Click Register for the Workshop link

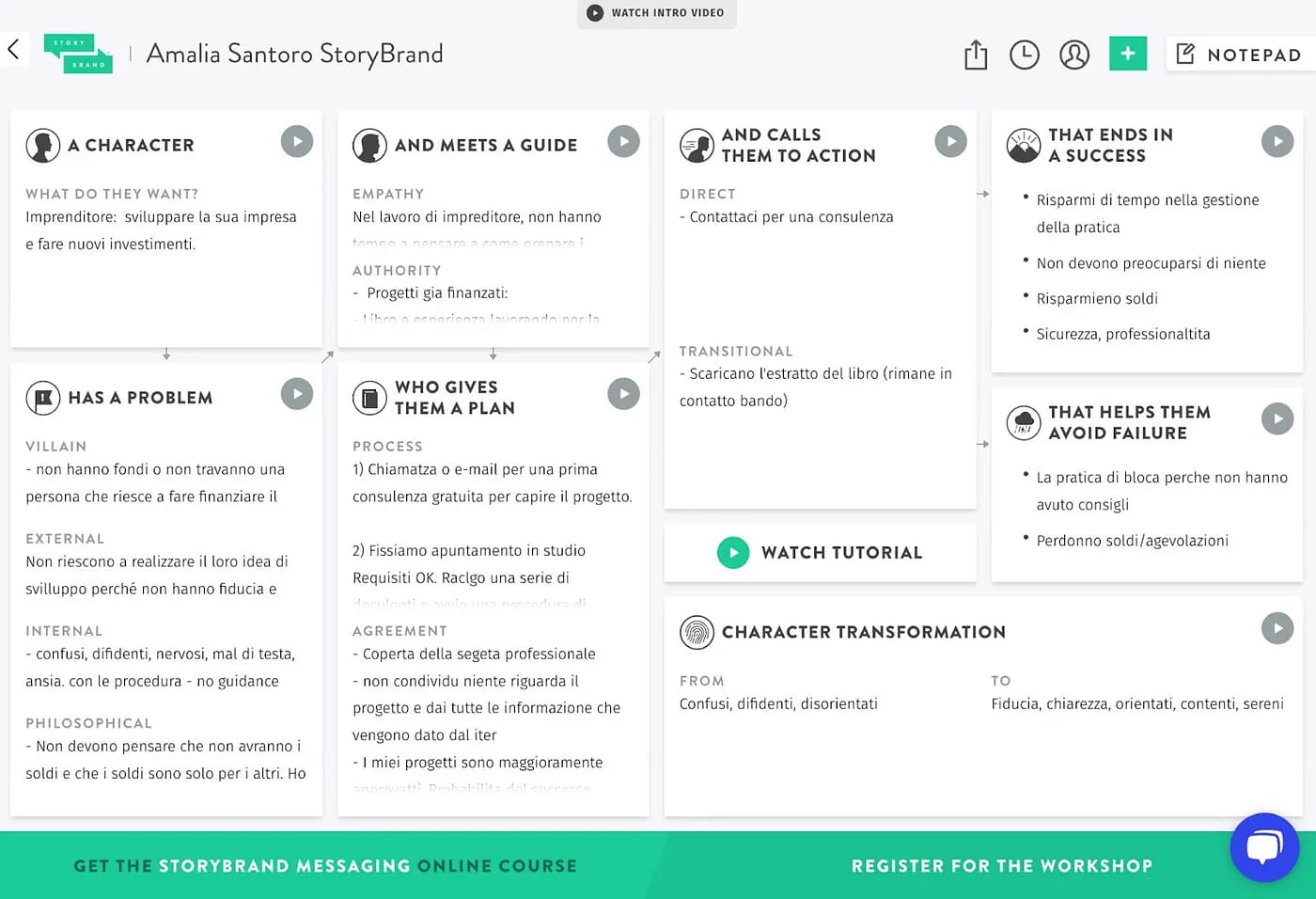(1001, 866)
